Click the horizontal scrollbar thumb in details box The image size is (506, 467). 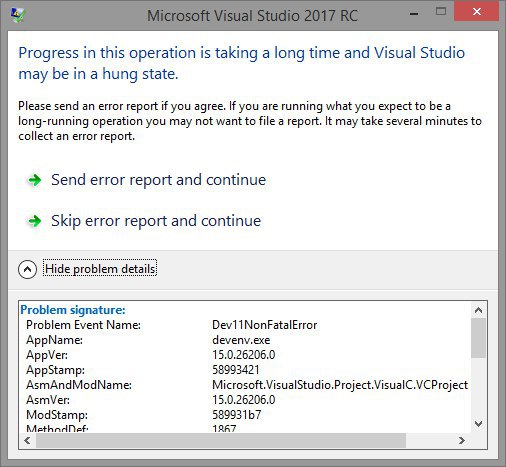[x=221, y=441]
